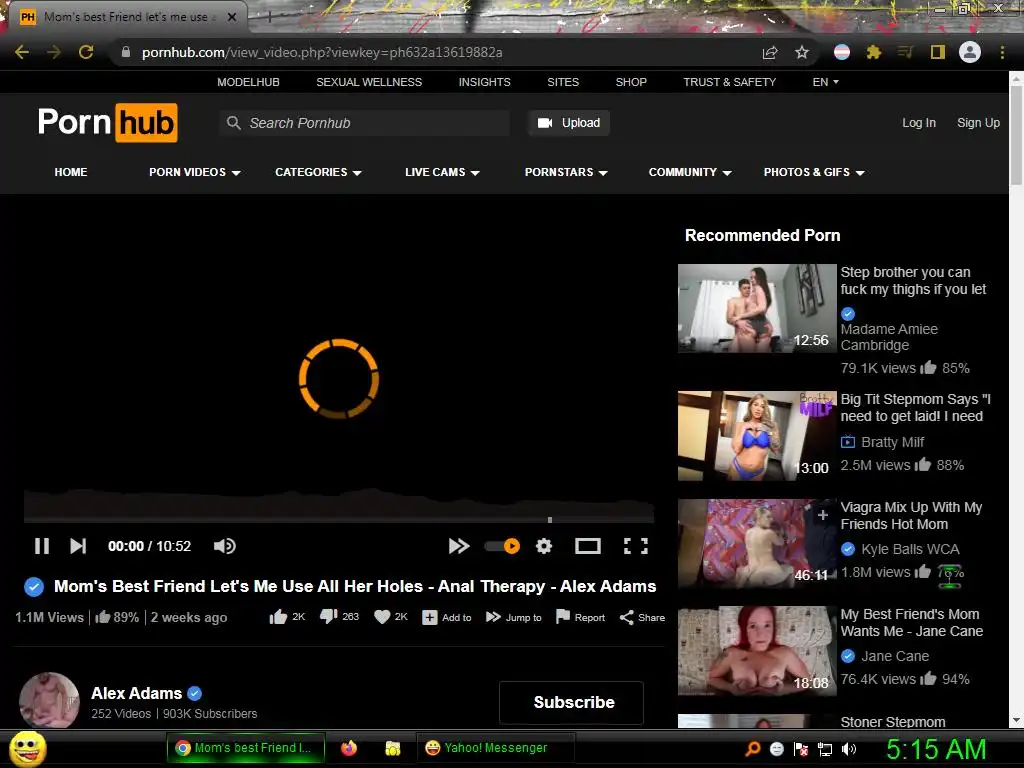This screenshot has width=1024, height=768.
Task: Open the Firefox icon in the taskbar
Action: (x=349, y=748)
